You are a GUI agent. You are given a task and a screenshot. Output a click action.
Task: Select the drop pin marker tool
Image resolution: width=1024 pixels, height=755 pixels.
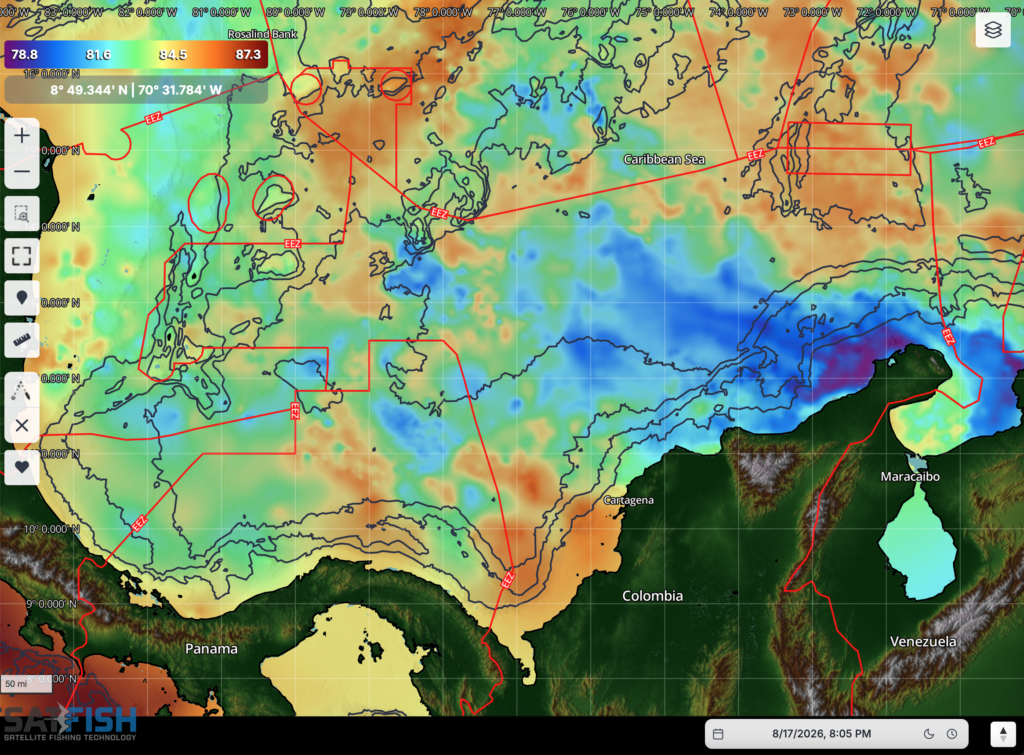22,298
